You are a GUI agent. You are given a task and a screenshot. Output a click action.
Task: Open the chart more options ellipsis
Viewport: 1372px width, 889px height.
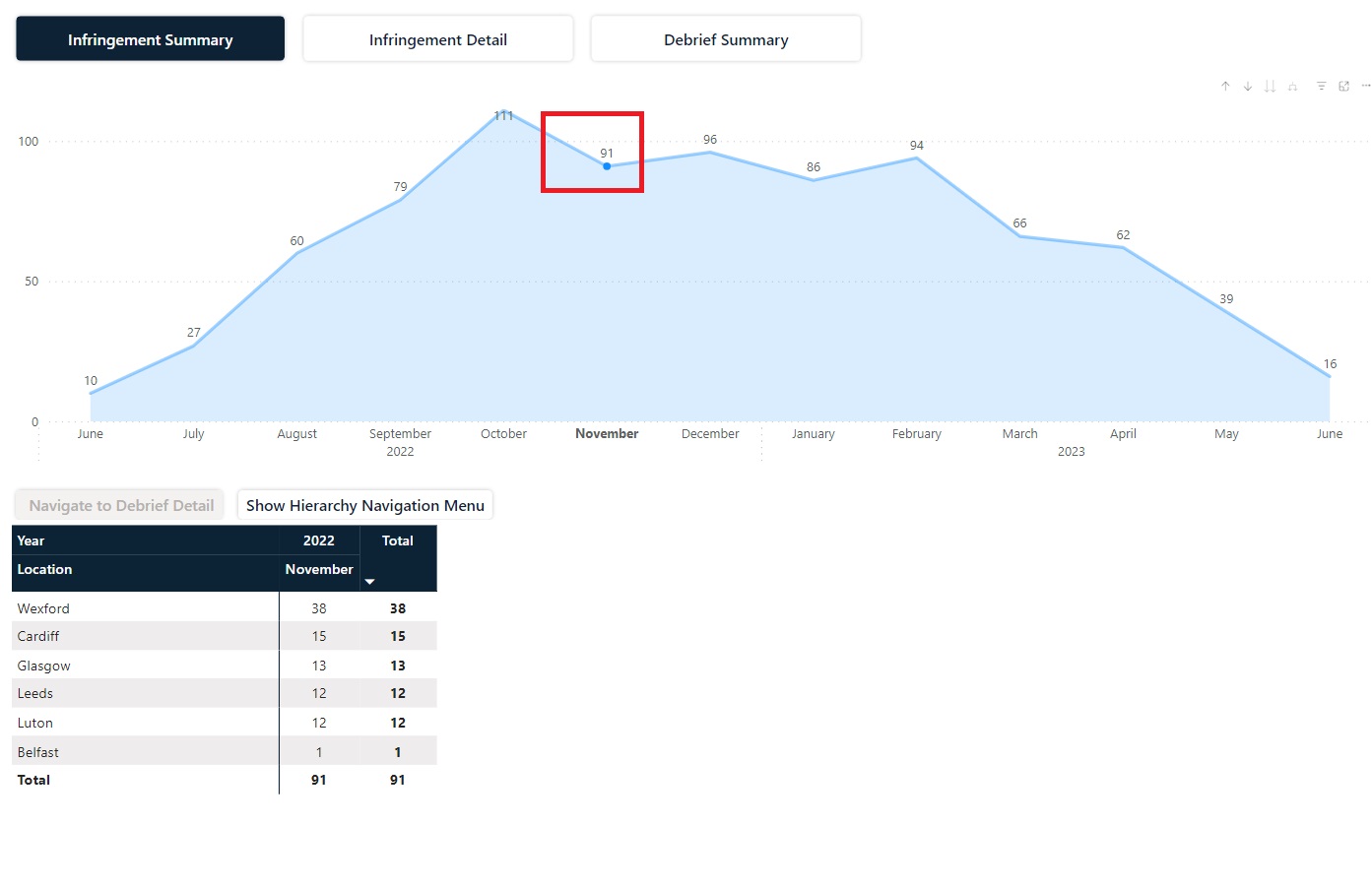(x=1366, y=86)
